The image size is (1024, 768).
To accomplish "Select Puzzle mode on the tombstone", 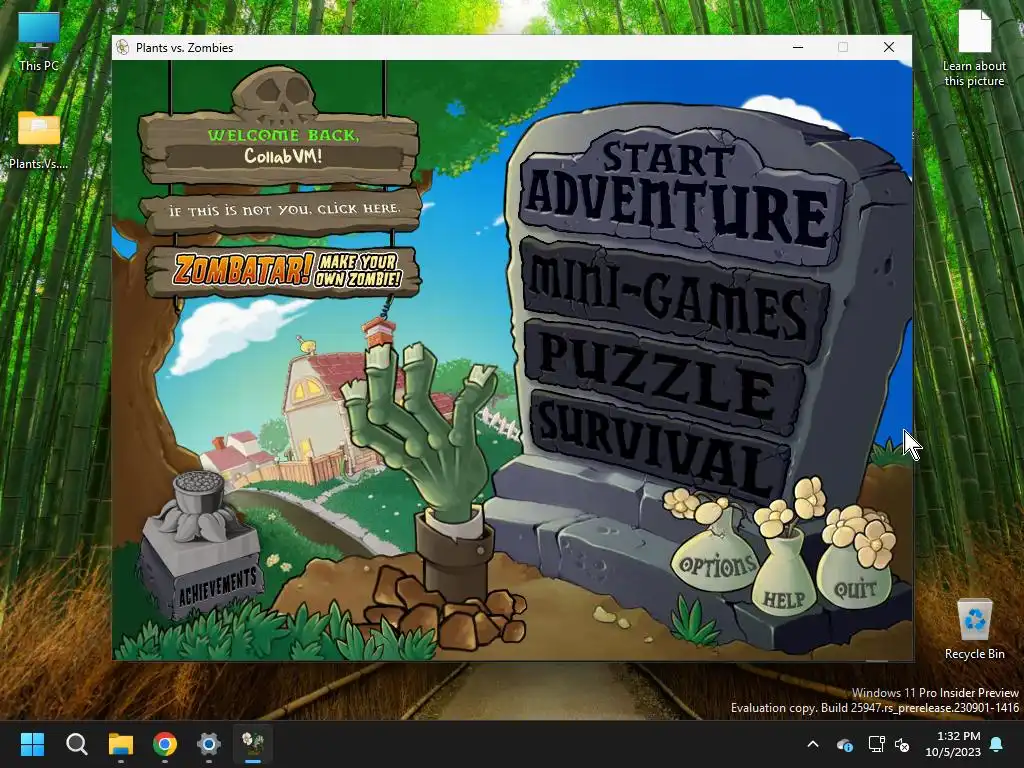I will click(663, 377).
